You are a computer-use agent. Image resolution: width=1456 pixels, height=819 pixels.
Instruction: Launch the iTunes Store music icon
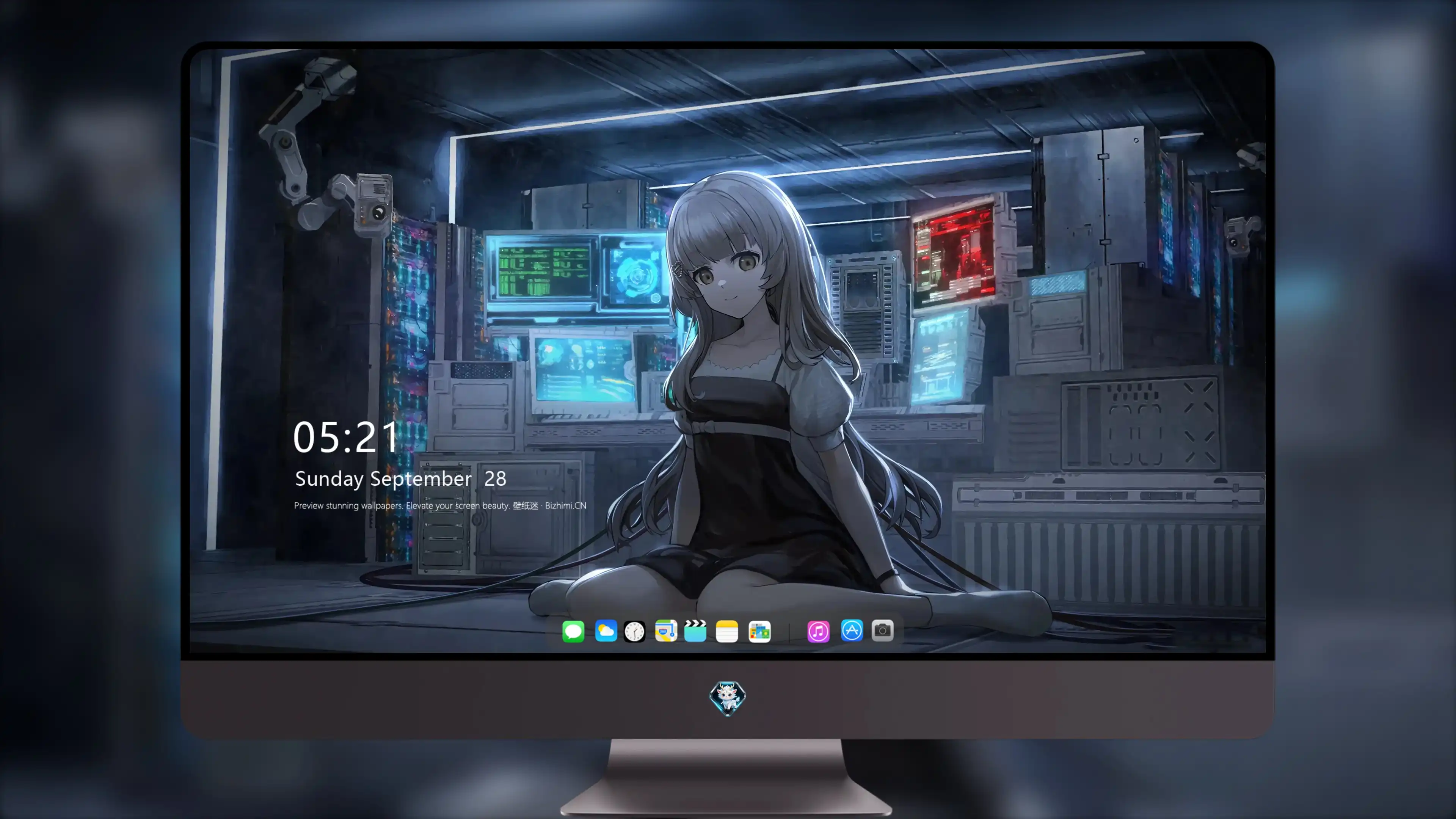(819, 631)
